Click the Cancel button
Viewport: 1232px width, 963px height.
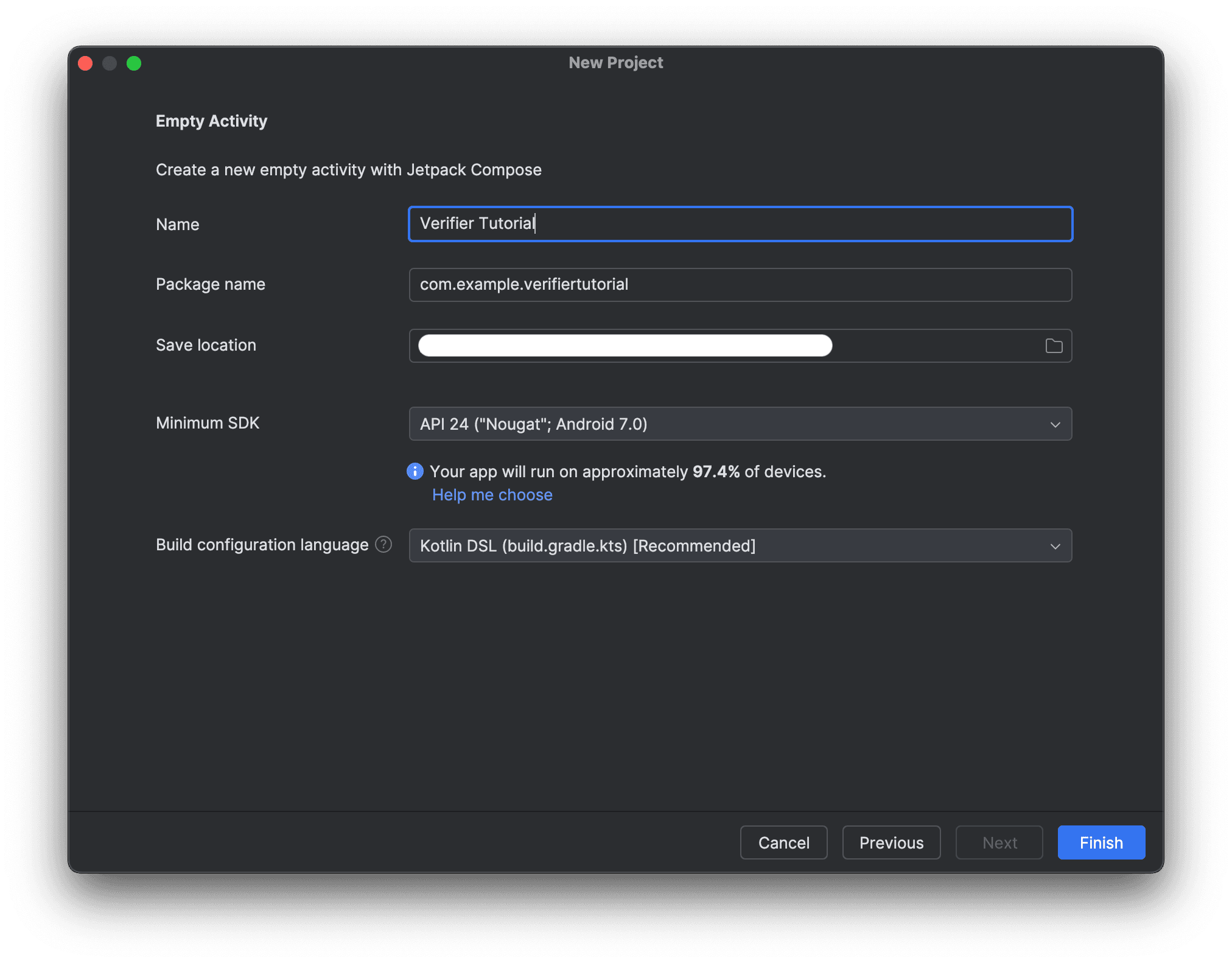783,842
